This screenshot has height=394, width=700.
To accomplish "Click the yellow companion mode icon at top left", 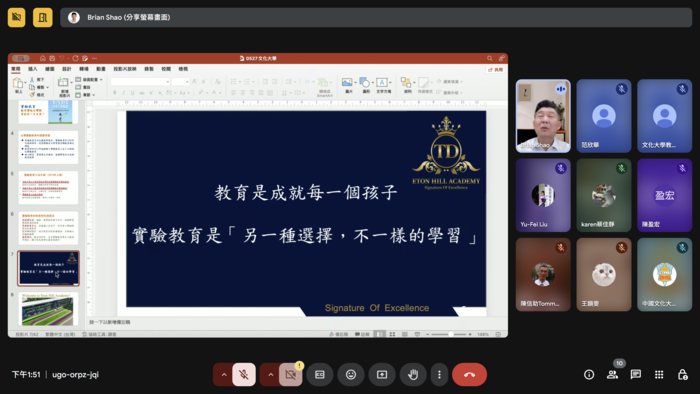I will point(42,17).
